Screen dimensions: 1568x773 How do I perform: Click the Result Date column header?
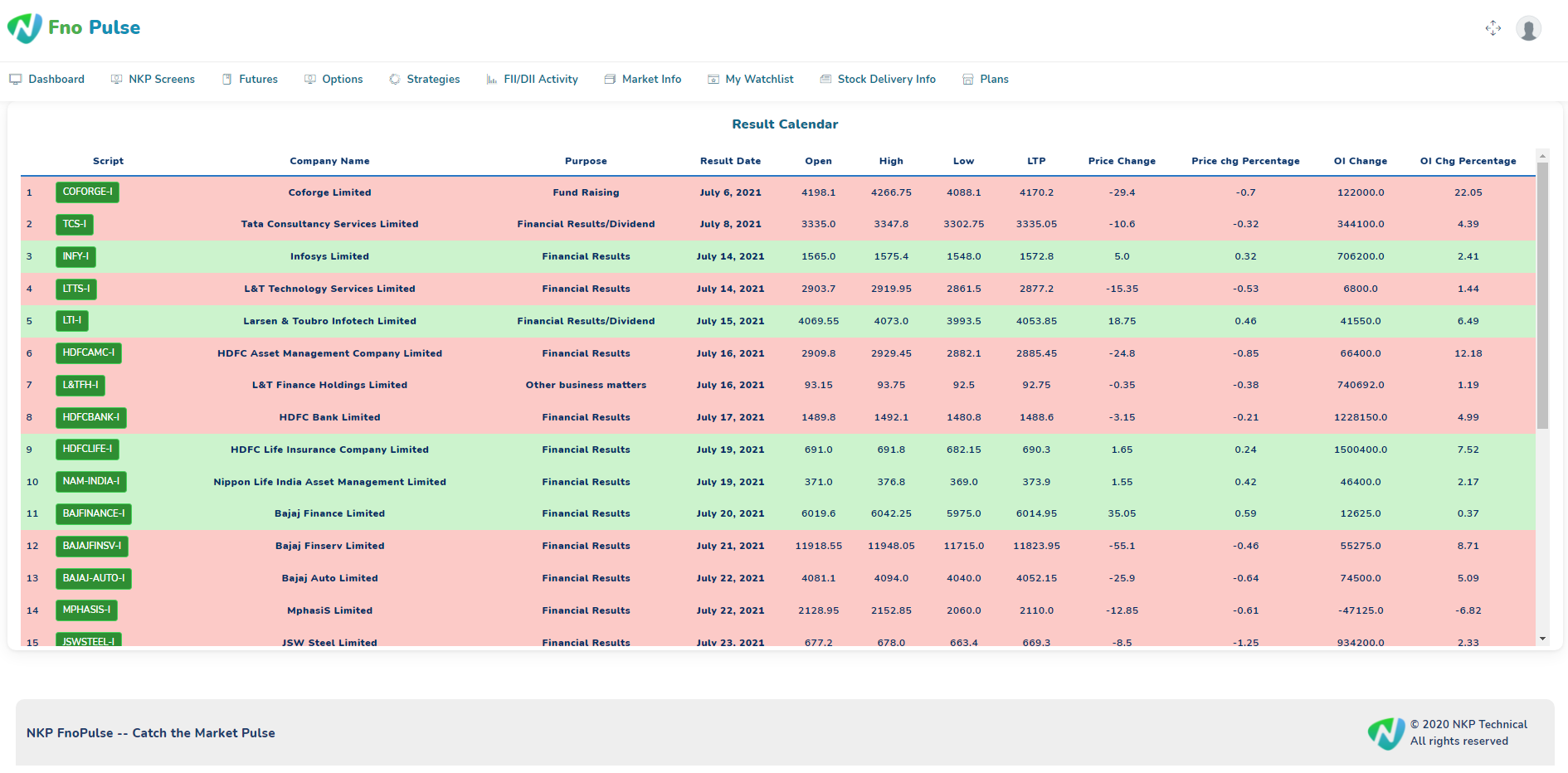point(730,162)
